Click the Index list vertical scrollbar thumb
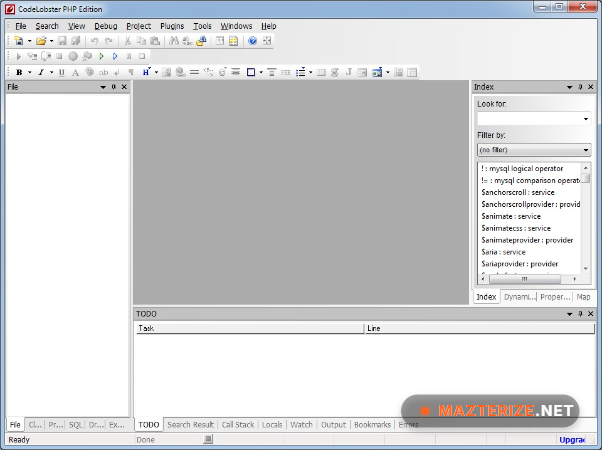This screenshot has height=450, width=602. pos(585,178)
